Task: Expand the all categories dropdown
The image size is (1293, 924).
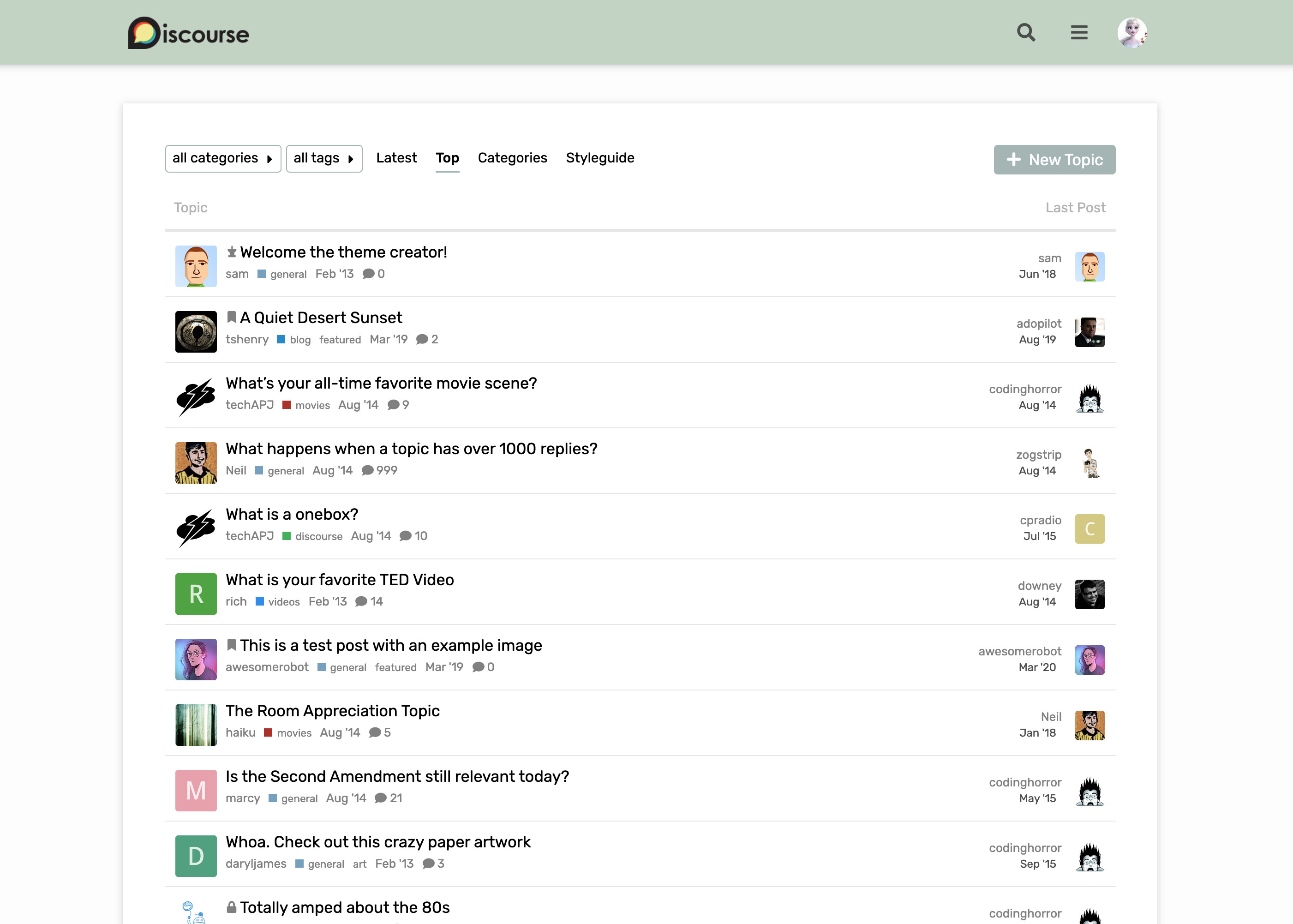Action: click(x=223, y=158)
